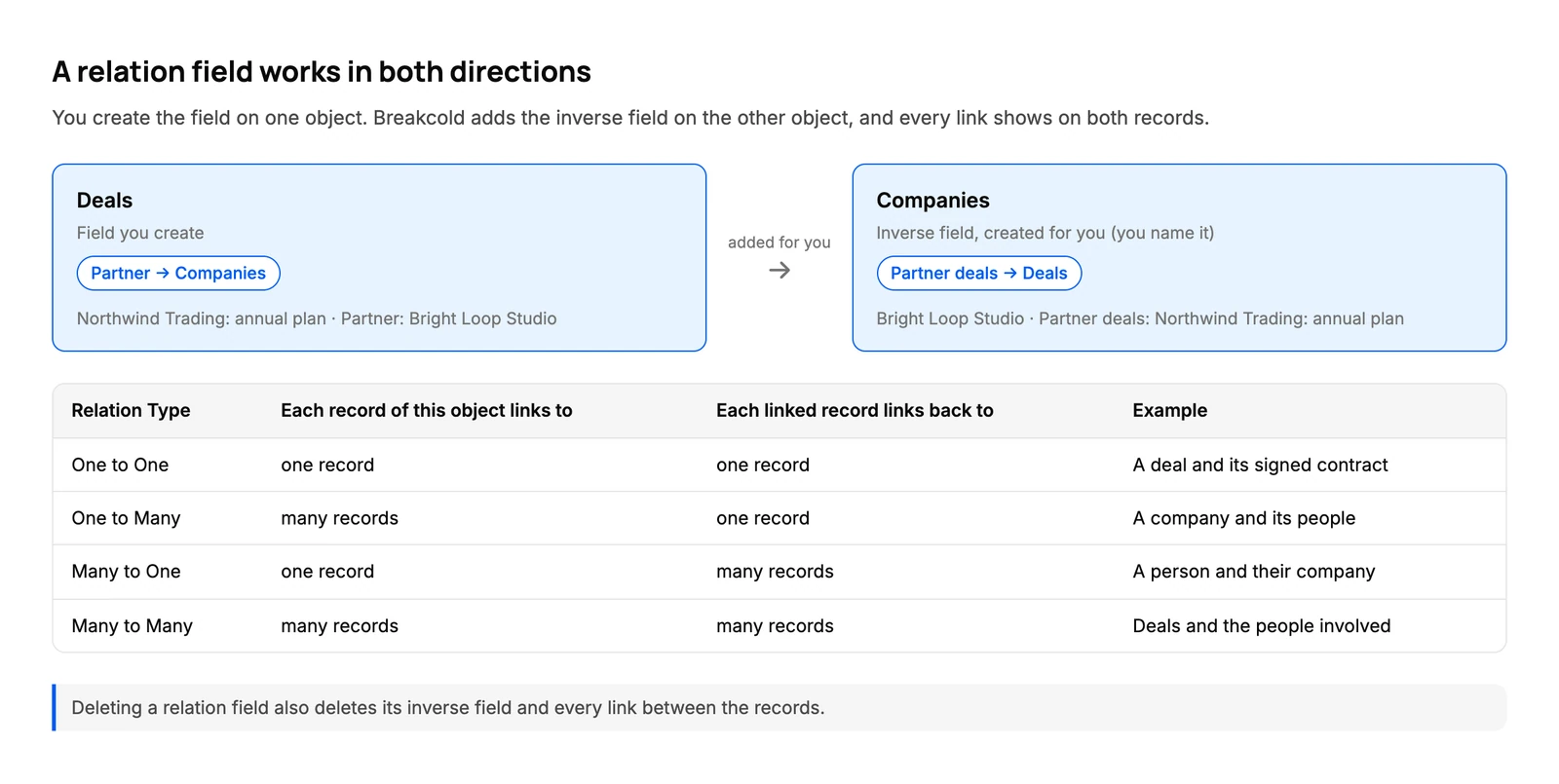Screen dimensions: 1559x784
Task: Click the 'Relation Type' column header
Action: coord(131,411)
